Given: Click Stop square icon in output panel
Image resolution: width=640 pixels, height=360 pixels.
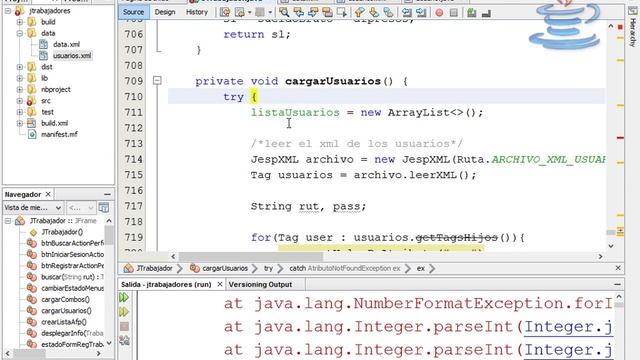Looking at the screenshot, I should (124, 326).
